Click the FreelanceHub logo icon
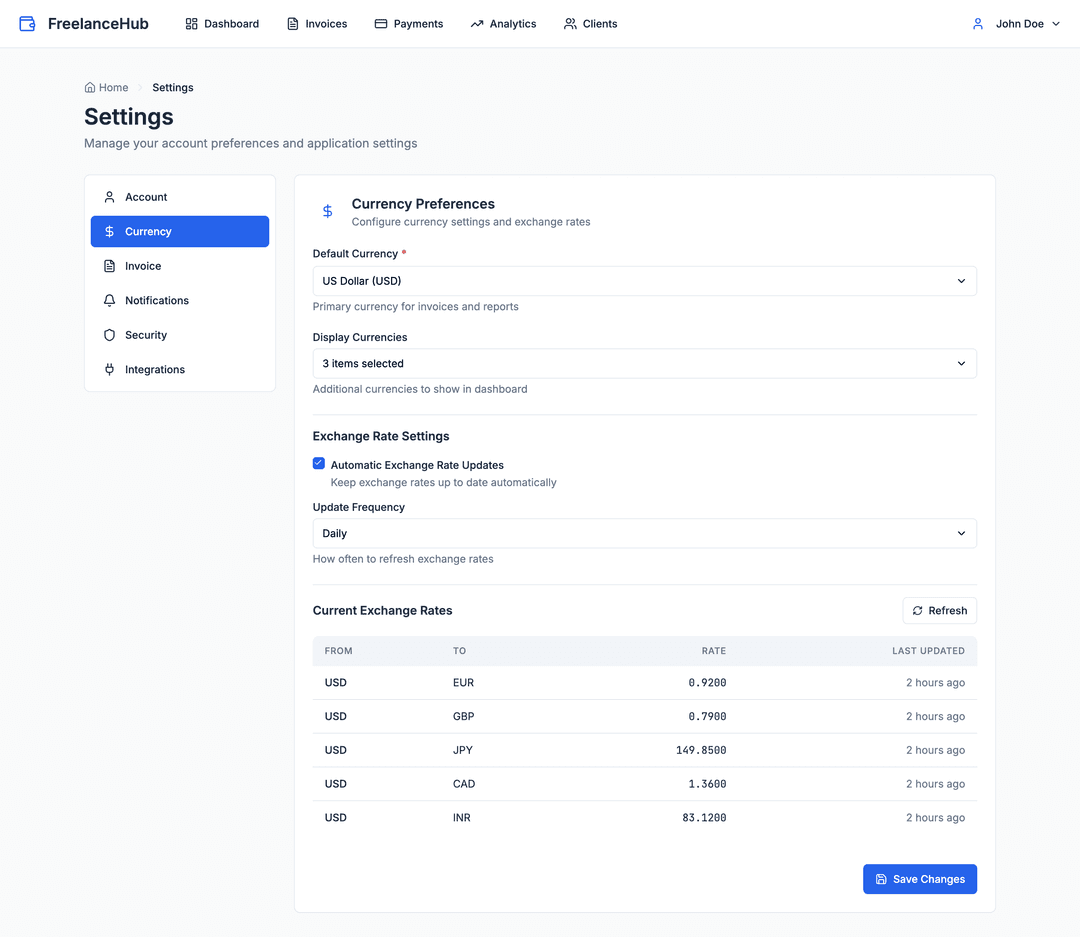Image resolution: width=1080 pixels, height=937 pixels. 25,23
